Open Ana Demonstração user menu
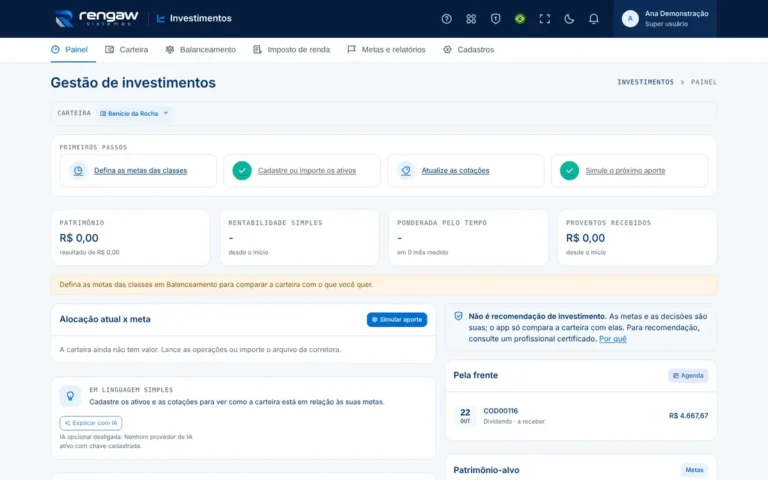 point(665,19)
